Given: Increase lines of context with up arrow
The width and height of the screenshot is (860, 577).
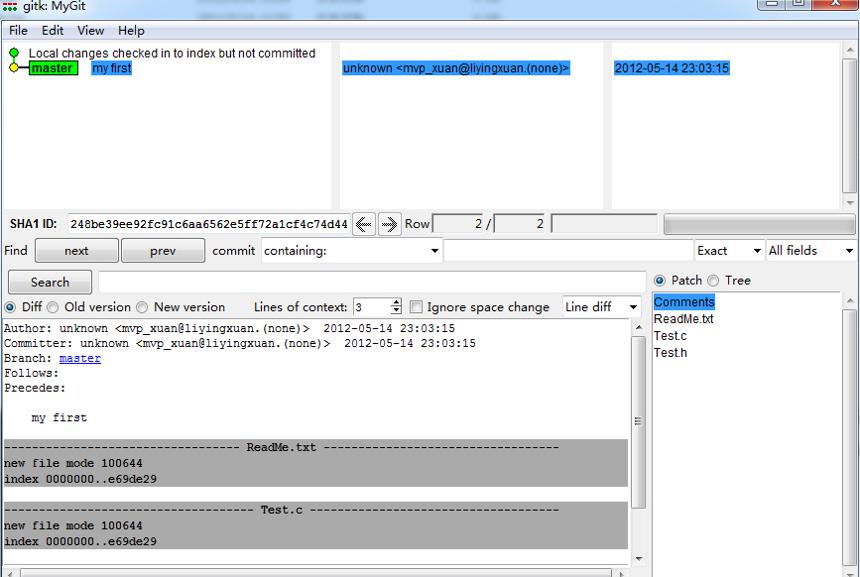Looking at the screenshot, I should coord(397,302).
